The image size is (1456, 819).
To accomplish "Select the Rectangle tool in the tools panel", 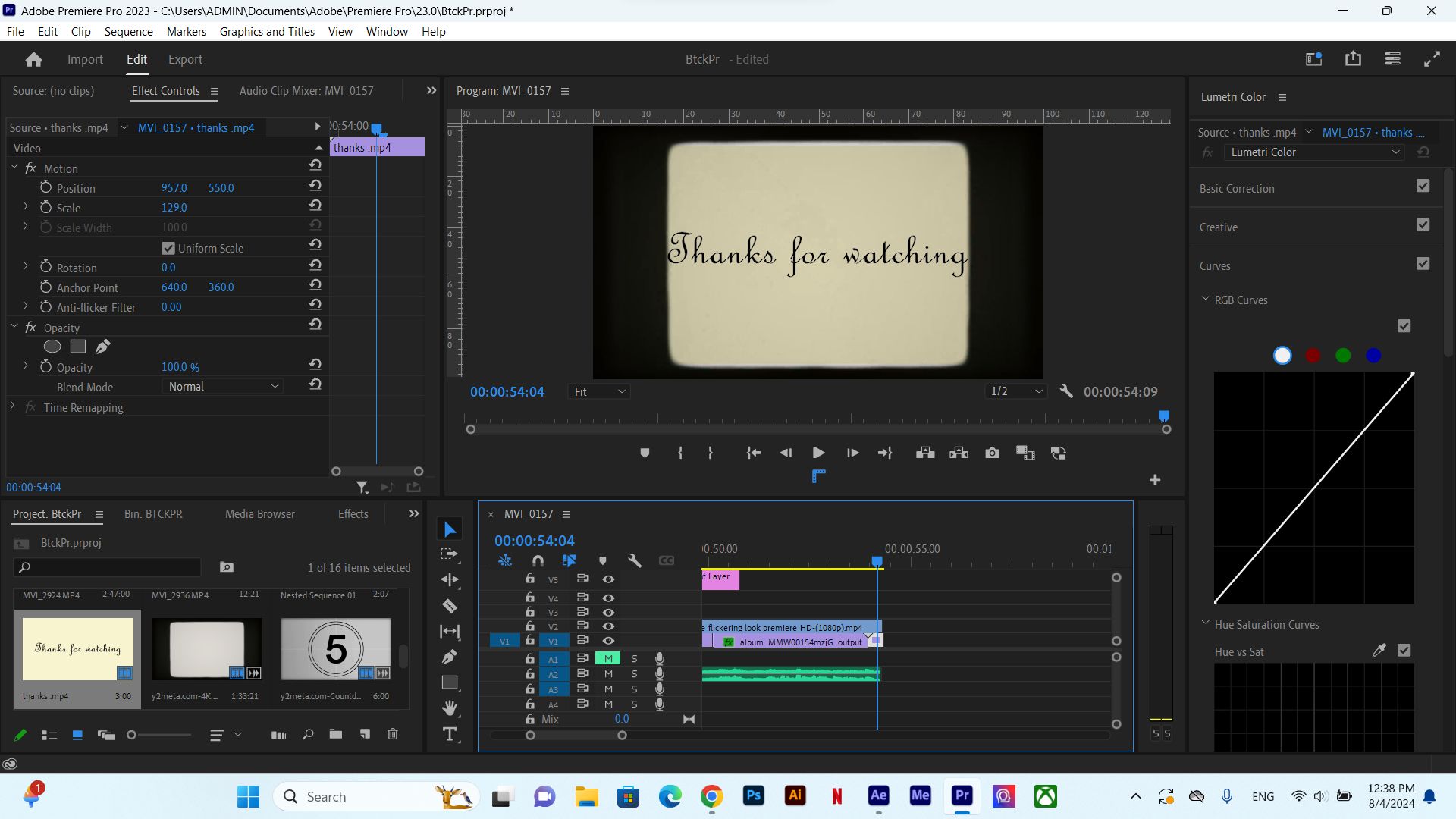I will click(x=450, y=682).
